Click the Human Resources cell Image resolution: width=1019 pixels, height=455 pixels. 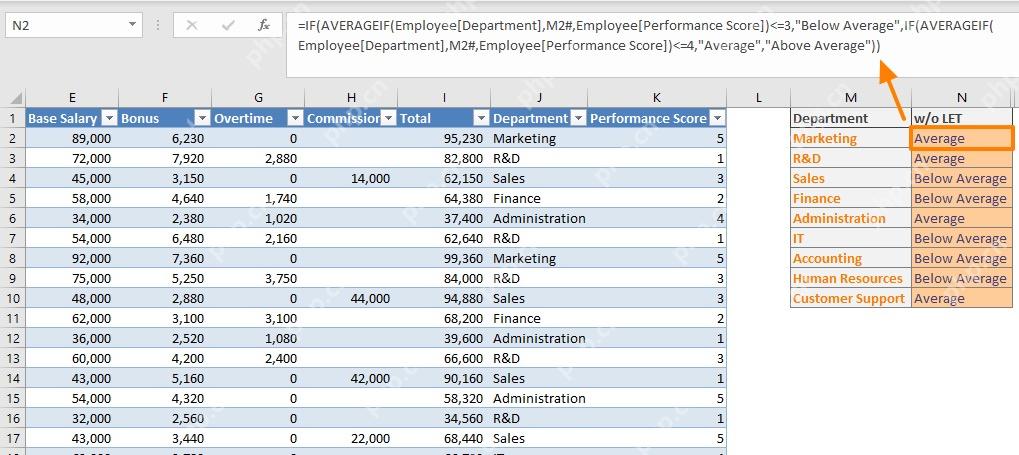pos(851,278)
